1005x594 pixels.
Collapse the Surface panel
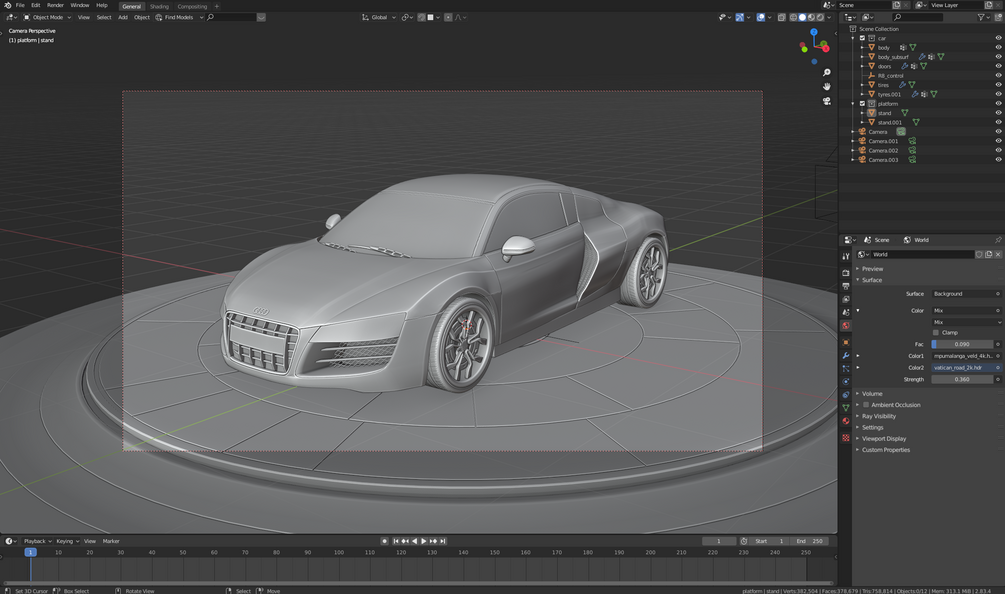872,280
